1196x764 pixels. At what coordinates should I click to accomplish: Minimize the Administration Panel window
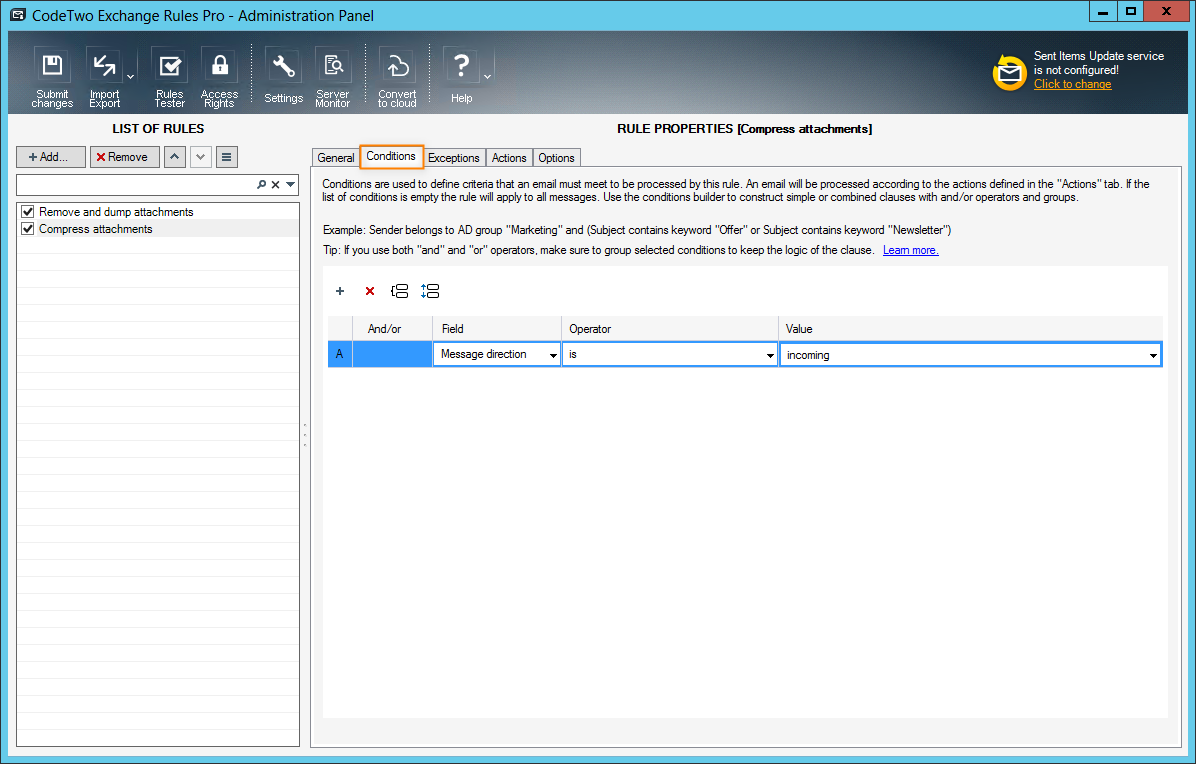[1102, 12]
